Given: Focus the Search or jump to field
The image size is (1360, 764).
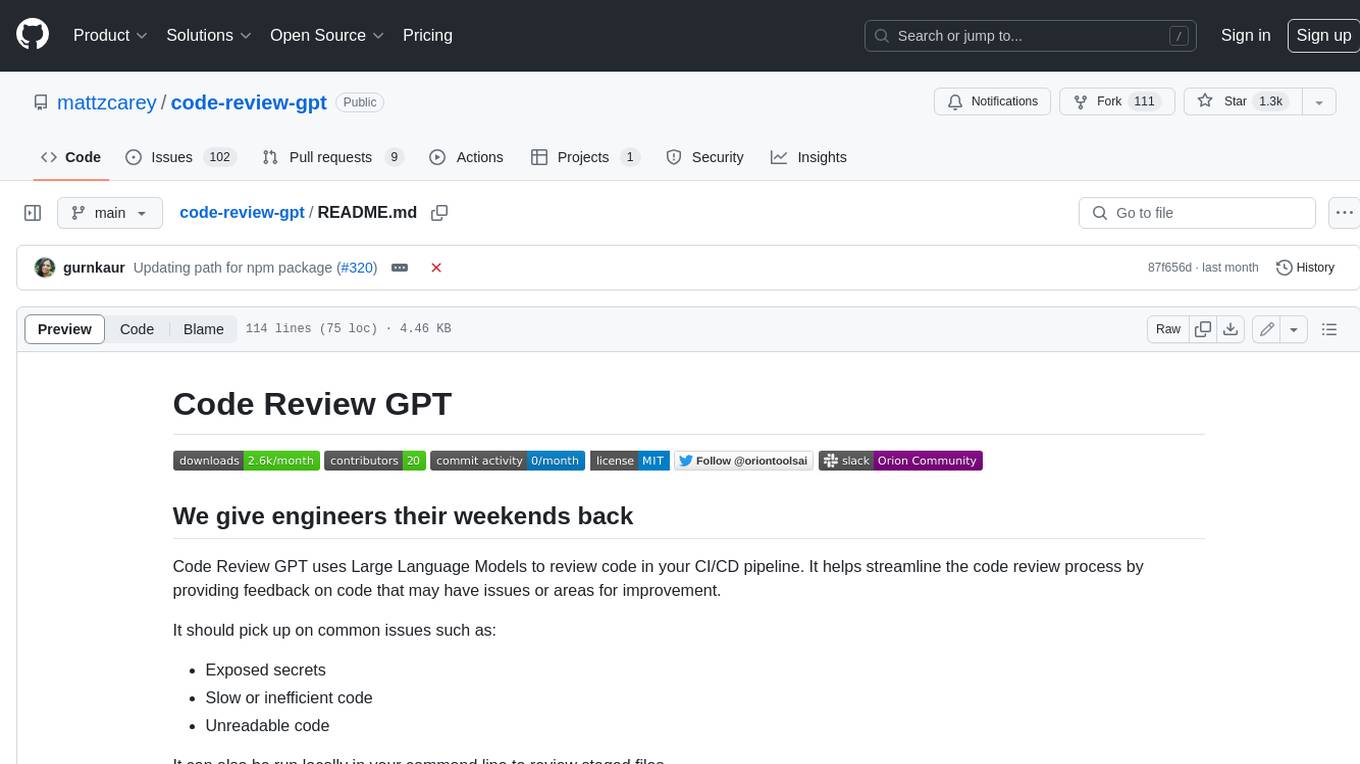Looking at the screenshot, I should coord(1031,36).
